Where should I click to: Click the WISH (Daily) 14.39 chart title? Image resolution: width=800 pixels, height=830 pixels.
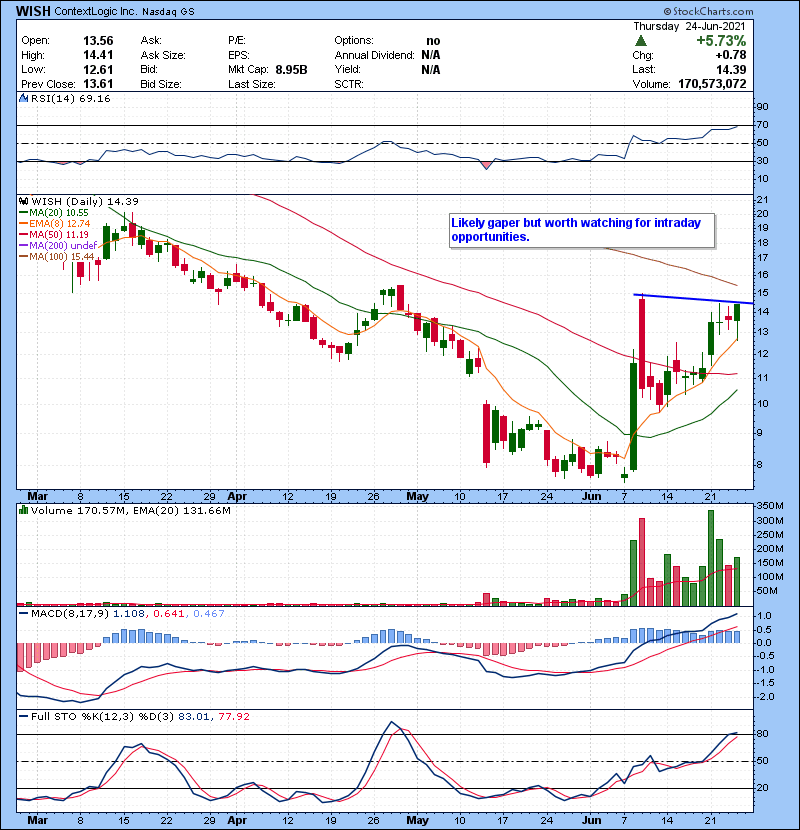[x=85, y=202]
